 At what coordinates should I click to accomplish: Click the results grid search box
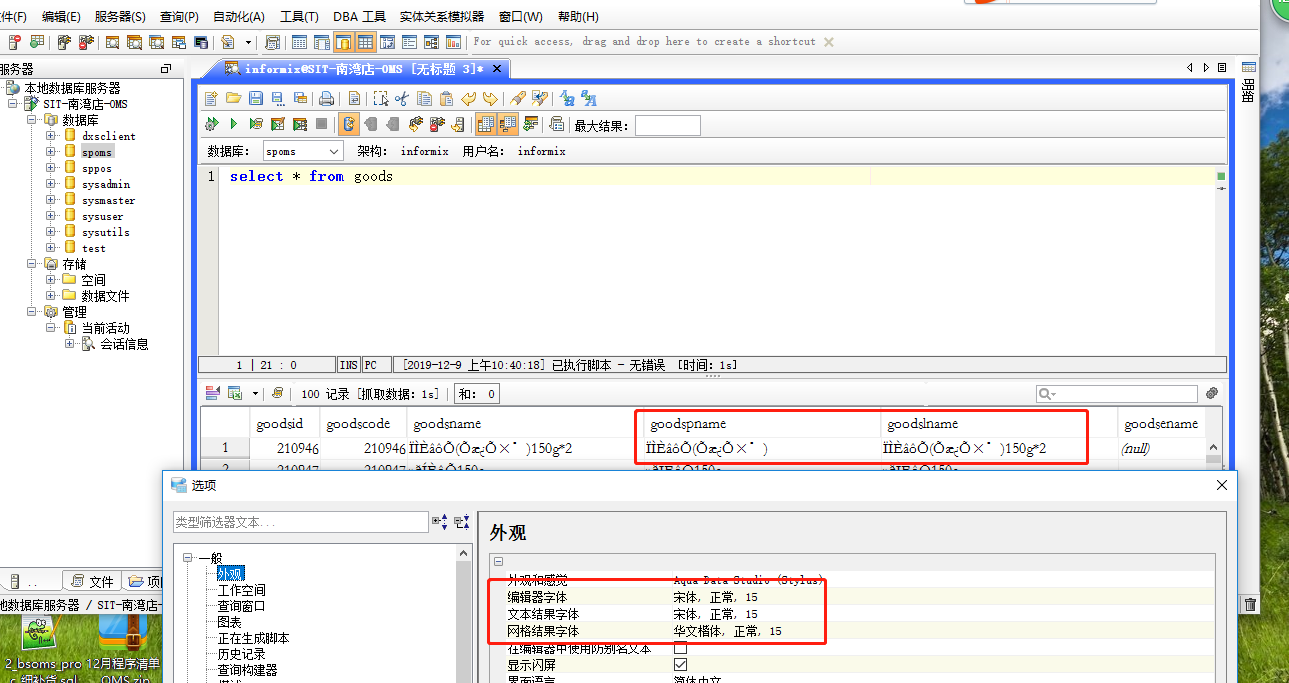(x=1116, y=394)
